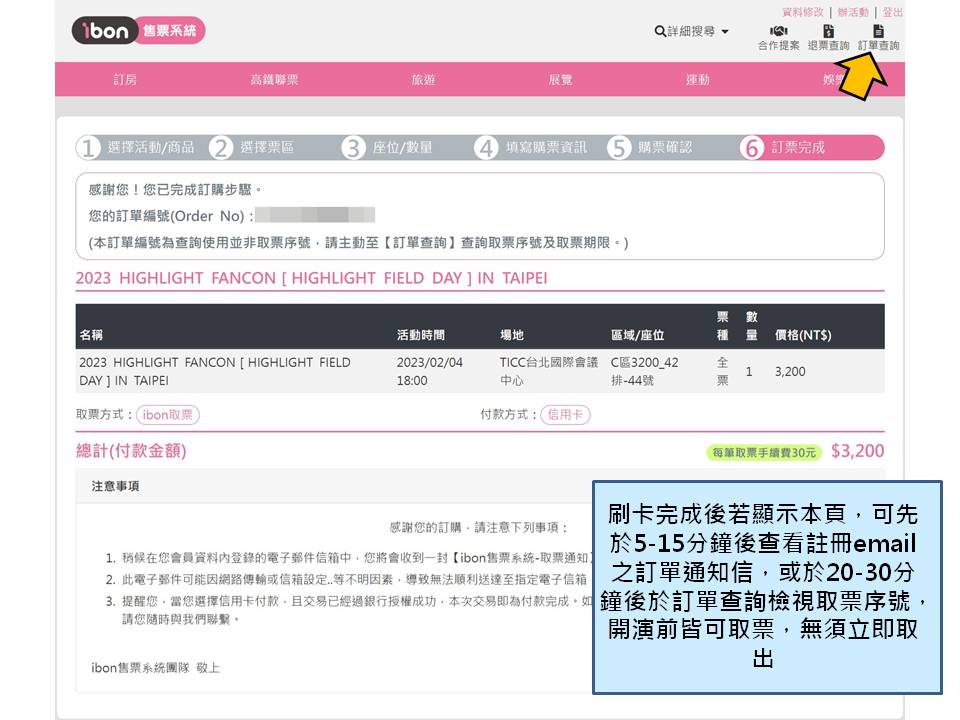The image size is (960, 720).
Task: Select step 1 選擇活動/商品
Action: (136, 148)
